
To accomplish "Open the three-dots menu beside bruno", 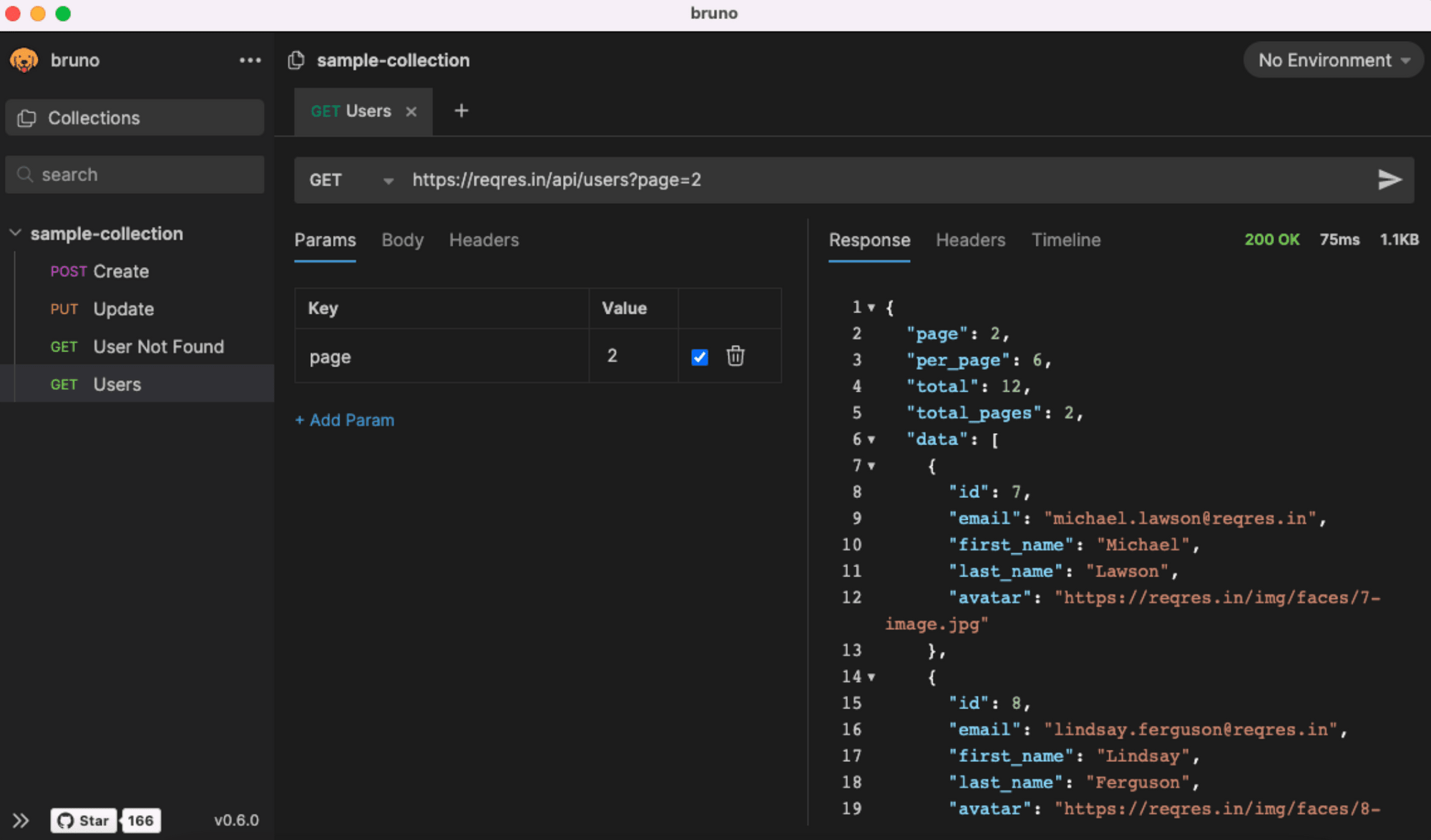I will [250, 60].
